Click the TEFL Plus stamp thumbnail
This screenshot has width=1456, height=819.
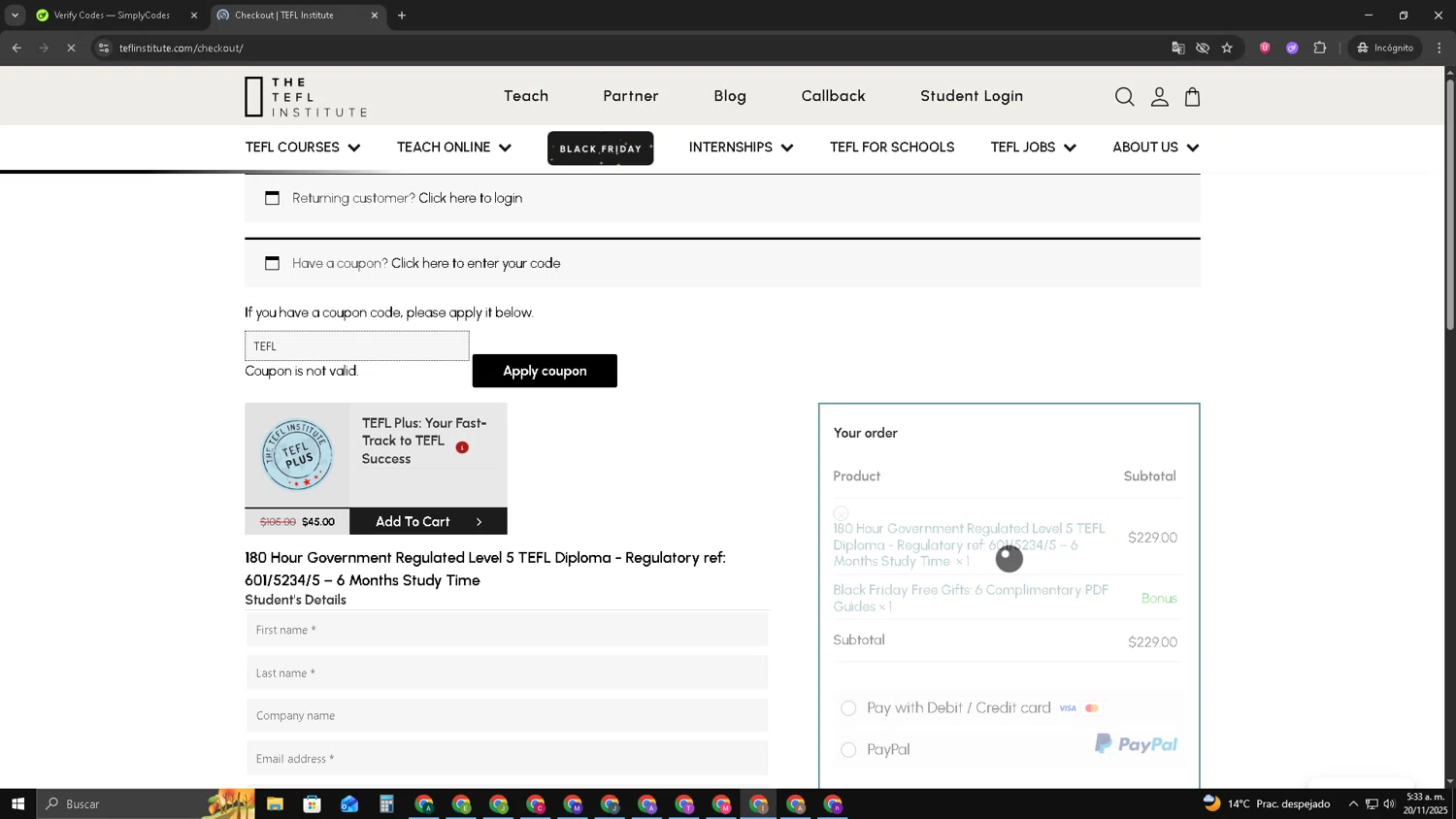click(297, 455)
